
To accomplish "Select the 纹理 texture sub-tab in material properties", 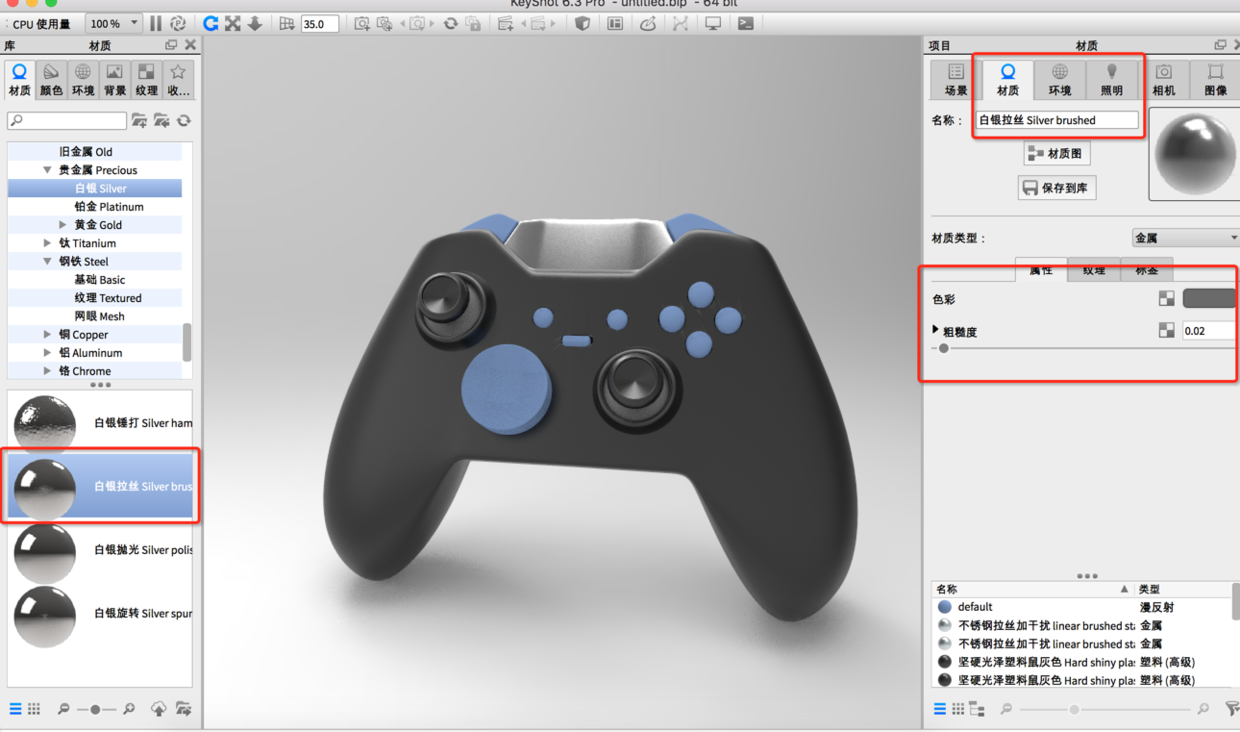I will click(1093, 270).
